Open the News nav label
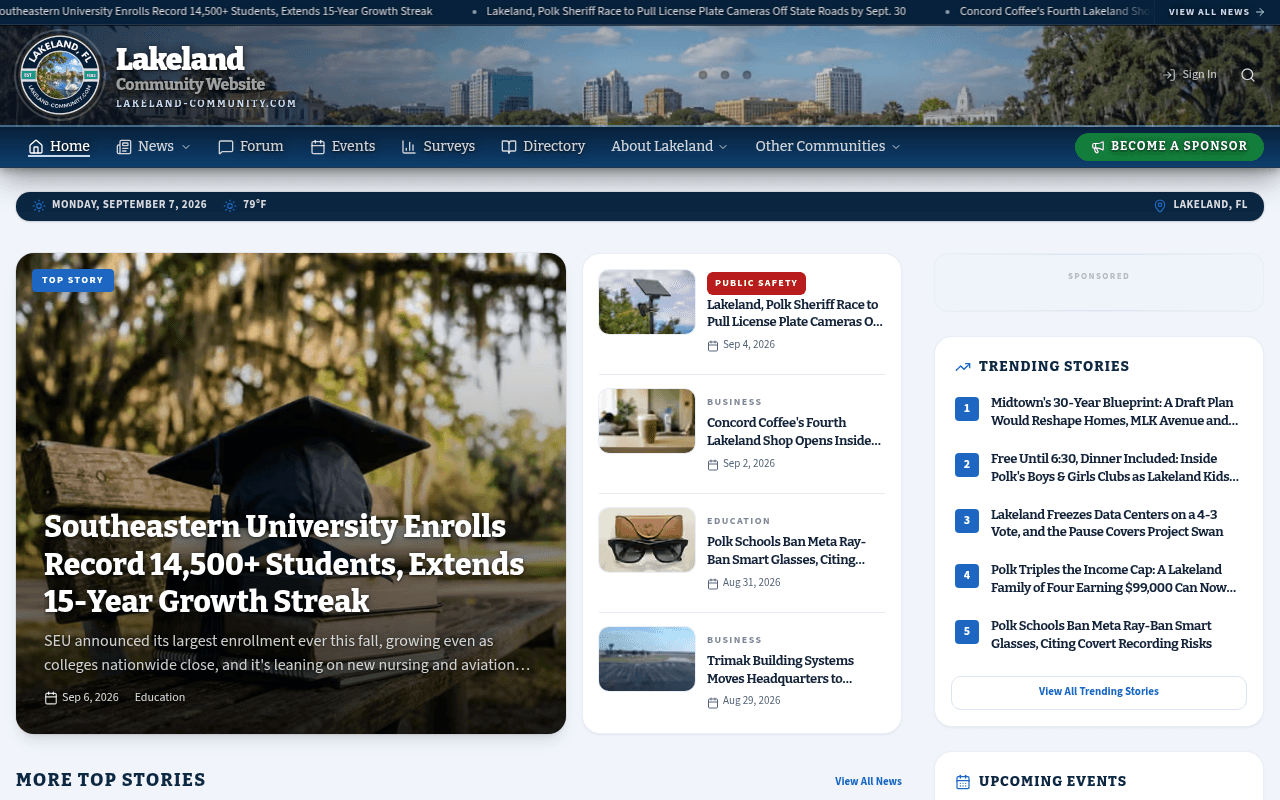Screen dimensions: 1280x800 pos(156,146)
